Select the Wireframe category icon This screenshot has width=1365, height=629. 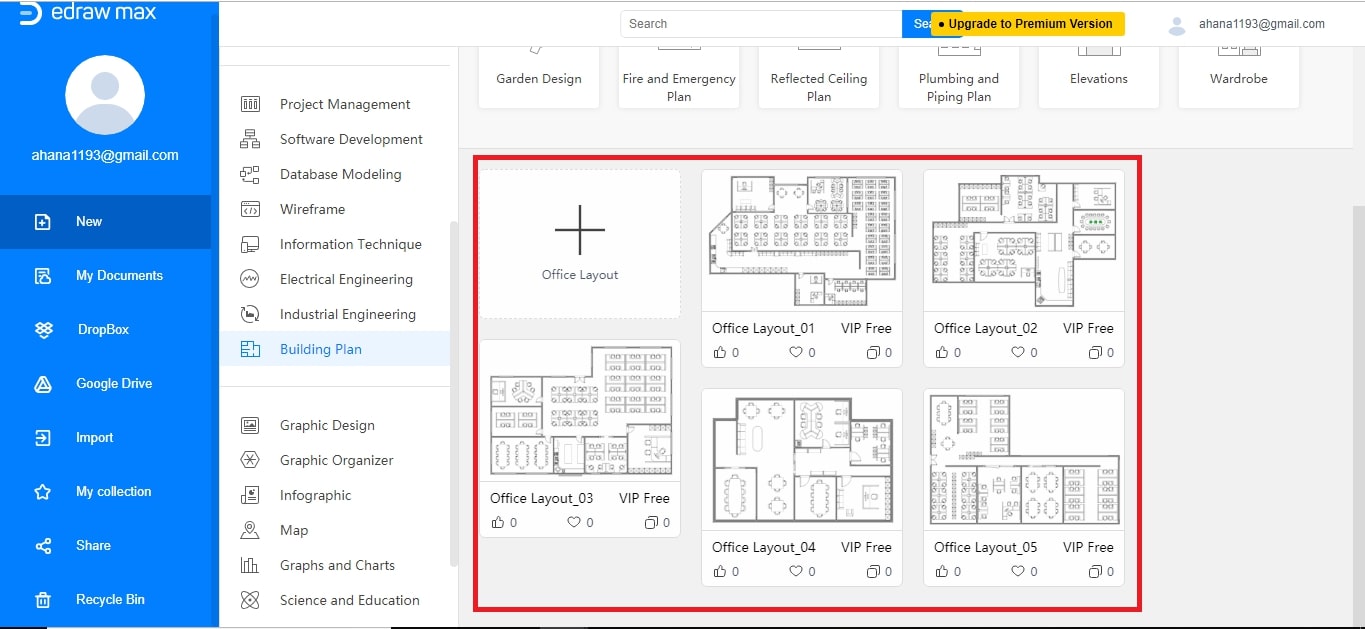tap(249, 209)
